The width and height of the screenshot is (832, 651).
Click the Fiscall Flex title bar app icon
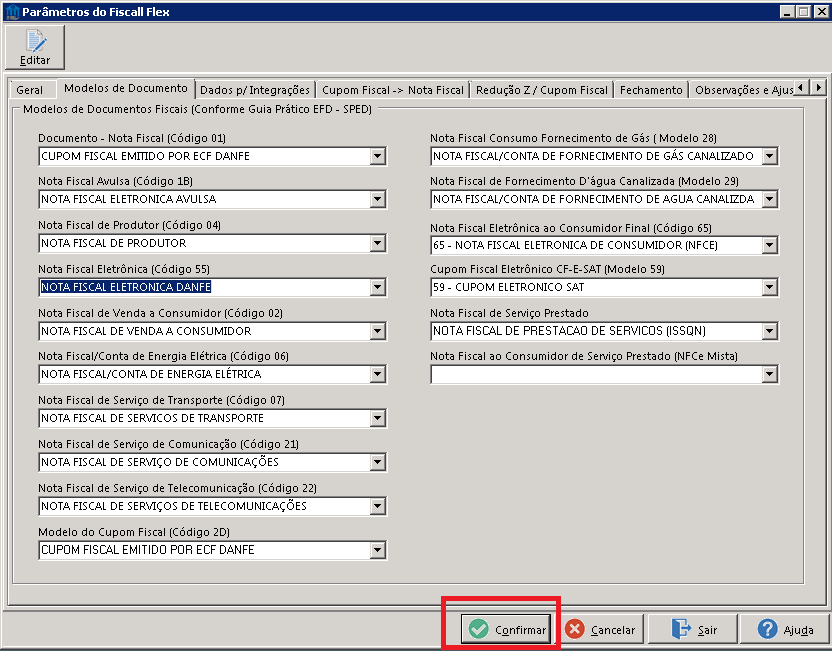11,11
